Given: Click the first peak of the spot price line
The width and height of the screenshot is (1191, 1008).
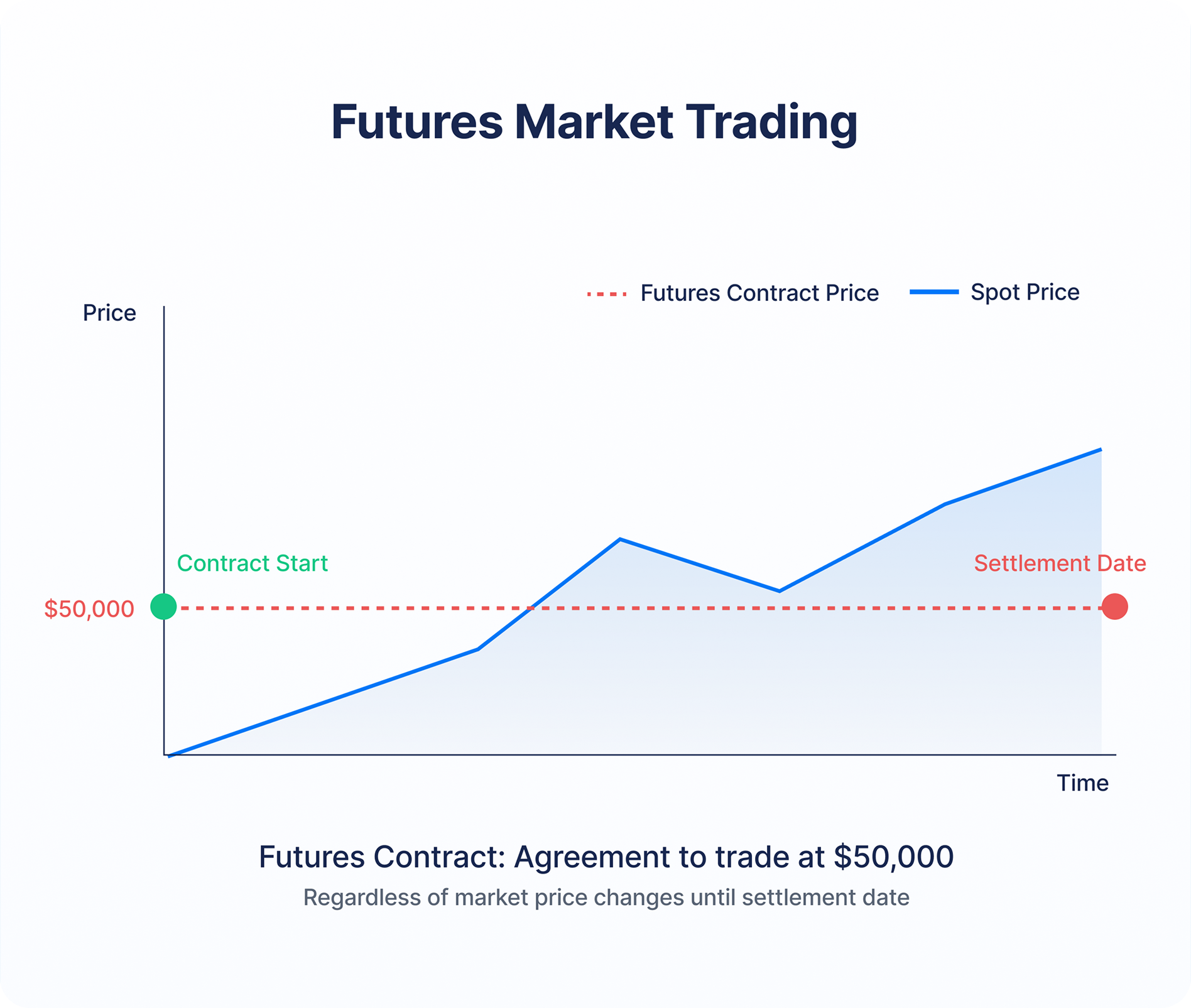Looking at the screenshot, I should 619,539.
